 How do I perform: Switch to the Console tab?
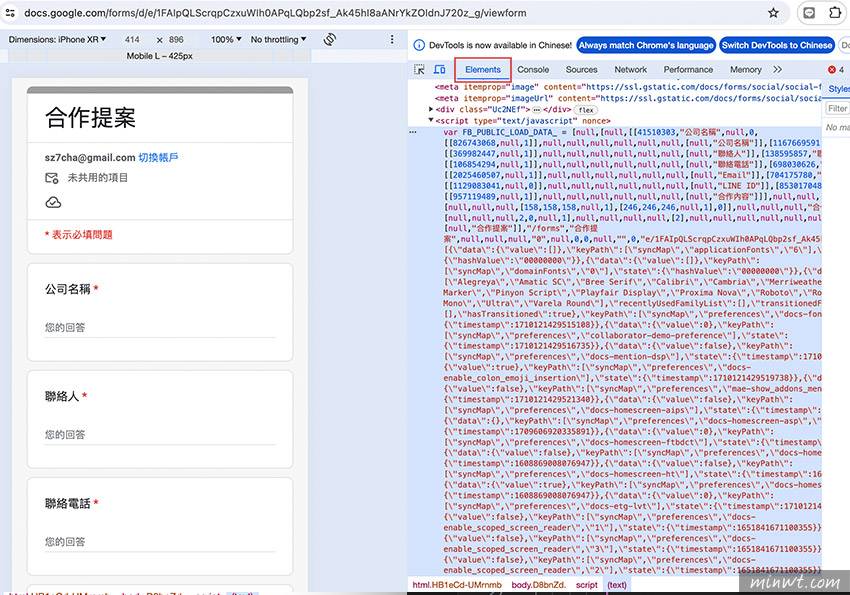click(x=533, y=69)
